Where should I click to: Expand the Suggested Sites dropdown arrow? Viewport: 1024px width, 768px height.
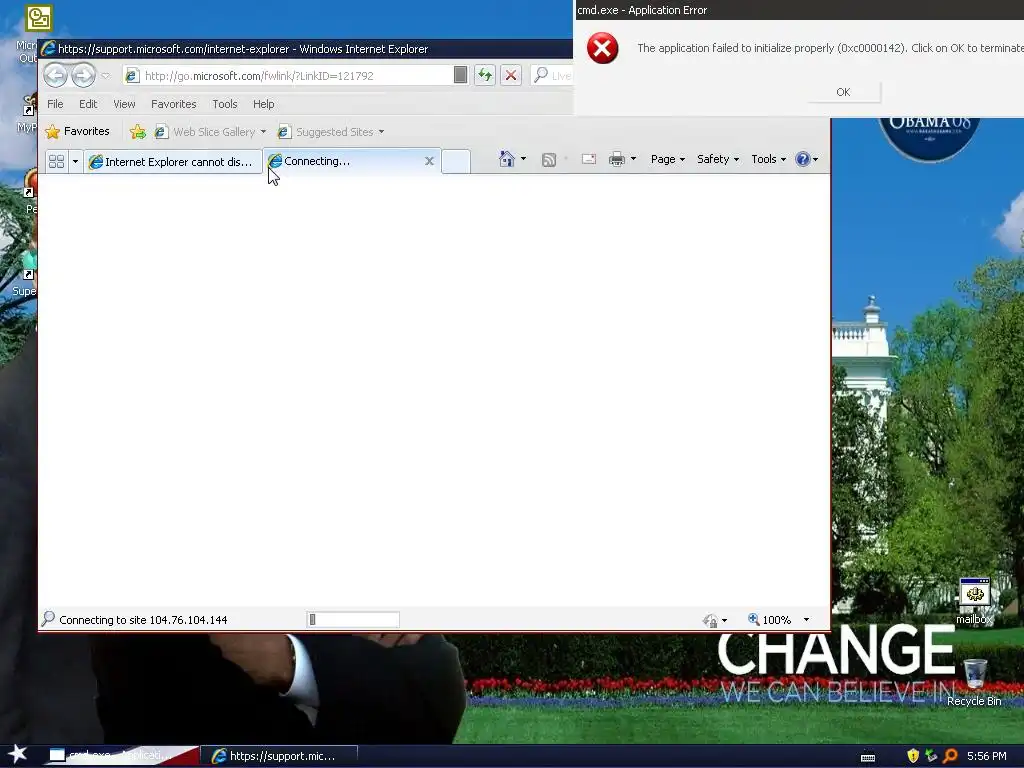tap(381, 132)
